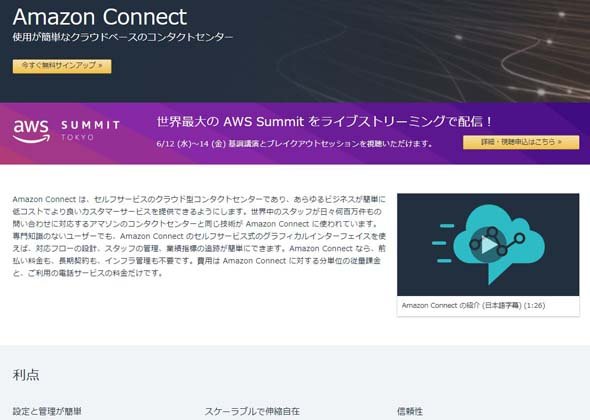The width and height of the screenshot is (590, 420).
Task: Click the yellow 今すぐ無料サインアップ sign-up button
Action: coord(62,66)
